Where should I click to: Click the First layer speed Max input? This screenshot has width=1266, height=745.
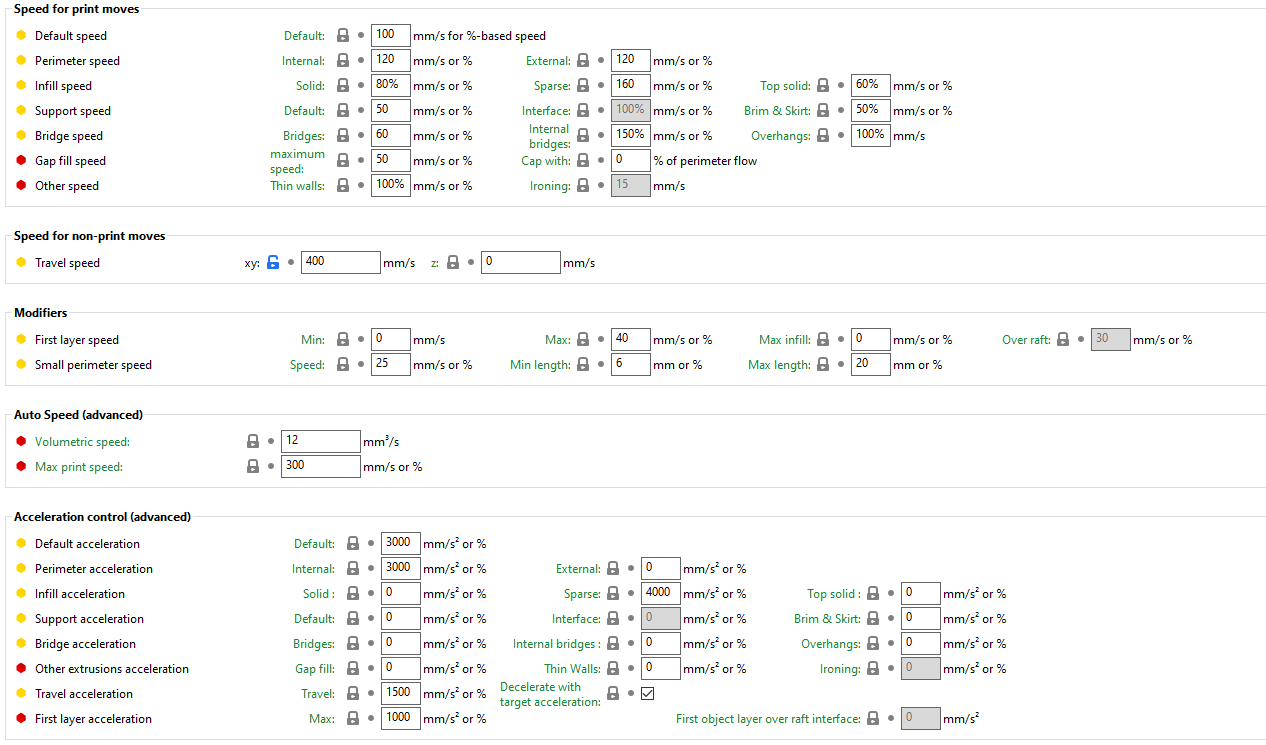point(631,340)
